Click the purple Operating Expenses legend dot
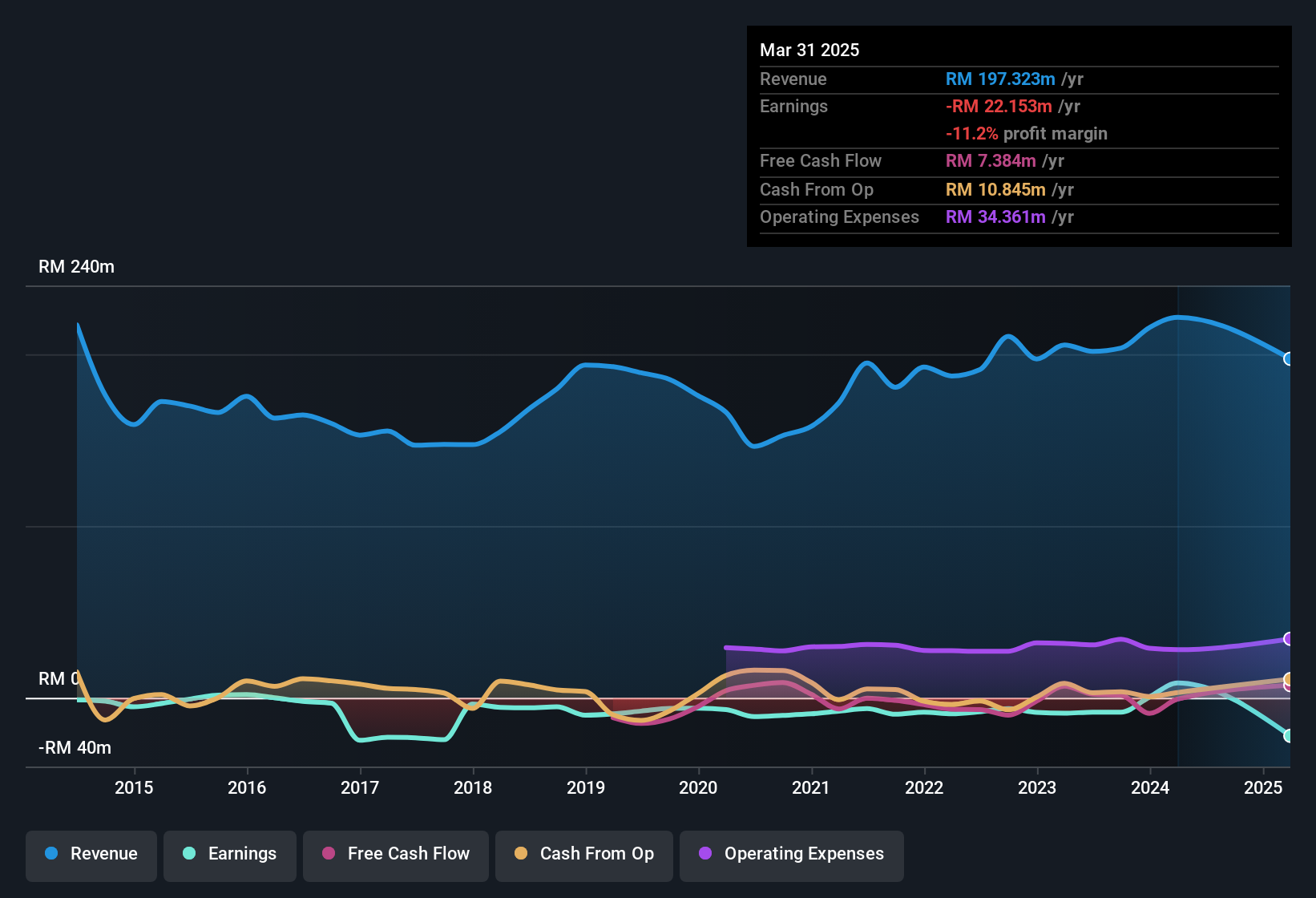This screenshot has height=898, width=1316. coord(705,853)
